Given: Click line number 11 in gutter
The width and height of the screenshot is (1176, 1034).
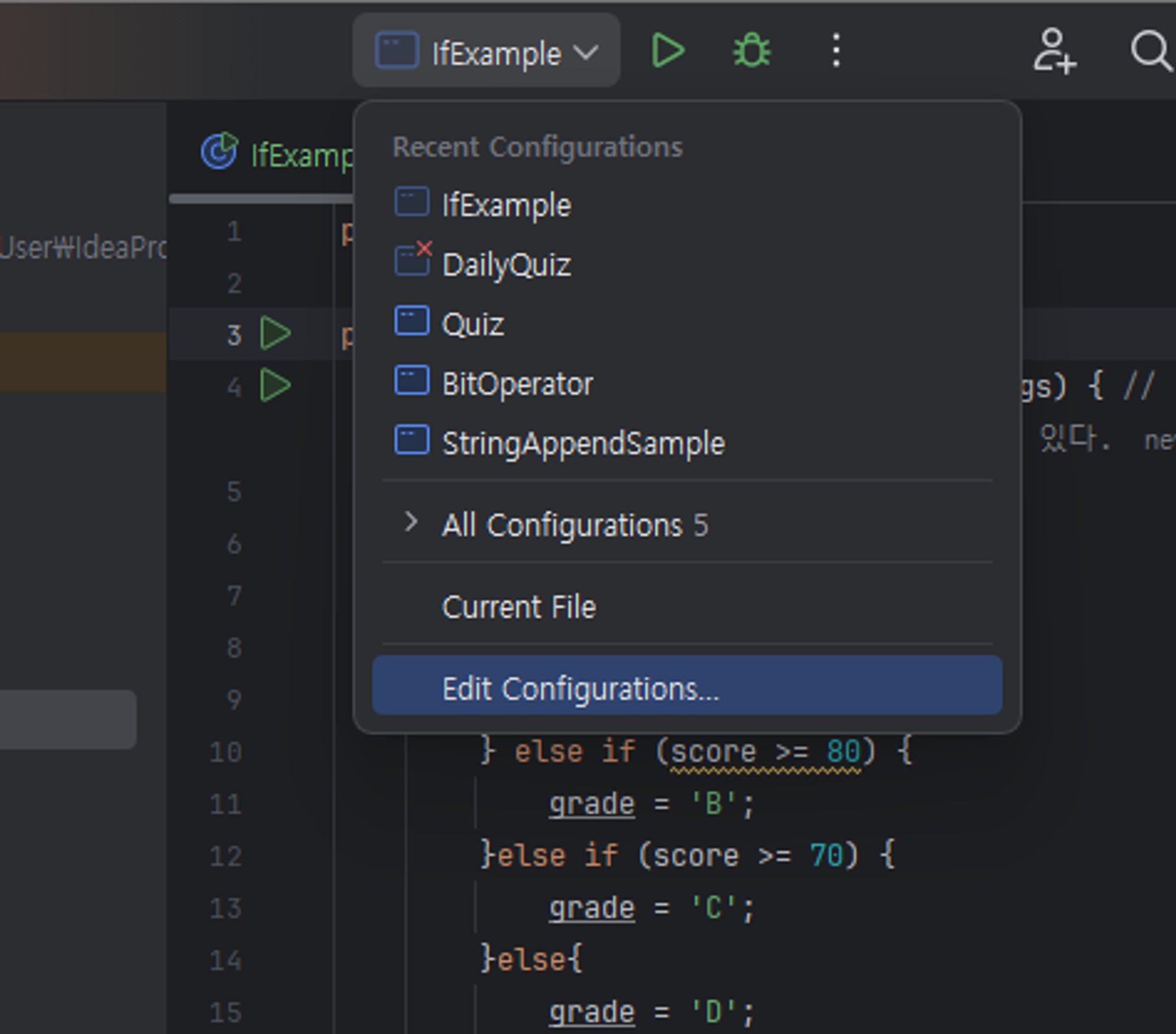Looking at the screenshot, I should coord(226,804).
